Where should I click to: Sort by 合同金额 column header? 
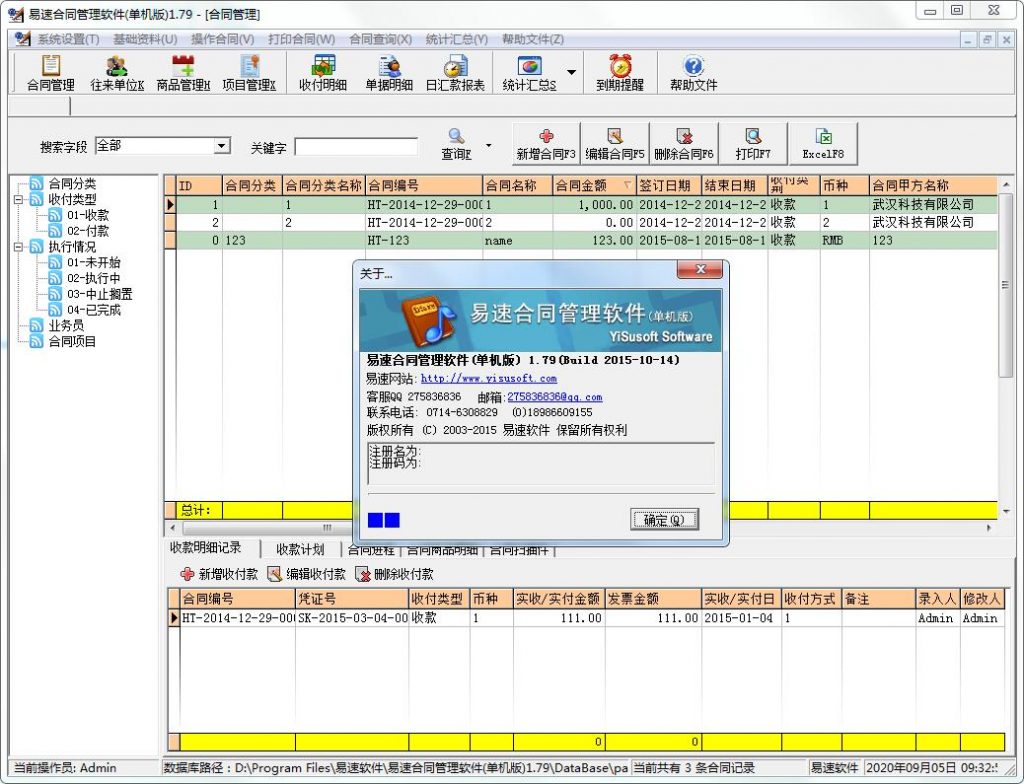[594, 186]
